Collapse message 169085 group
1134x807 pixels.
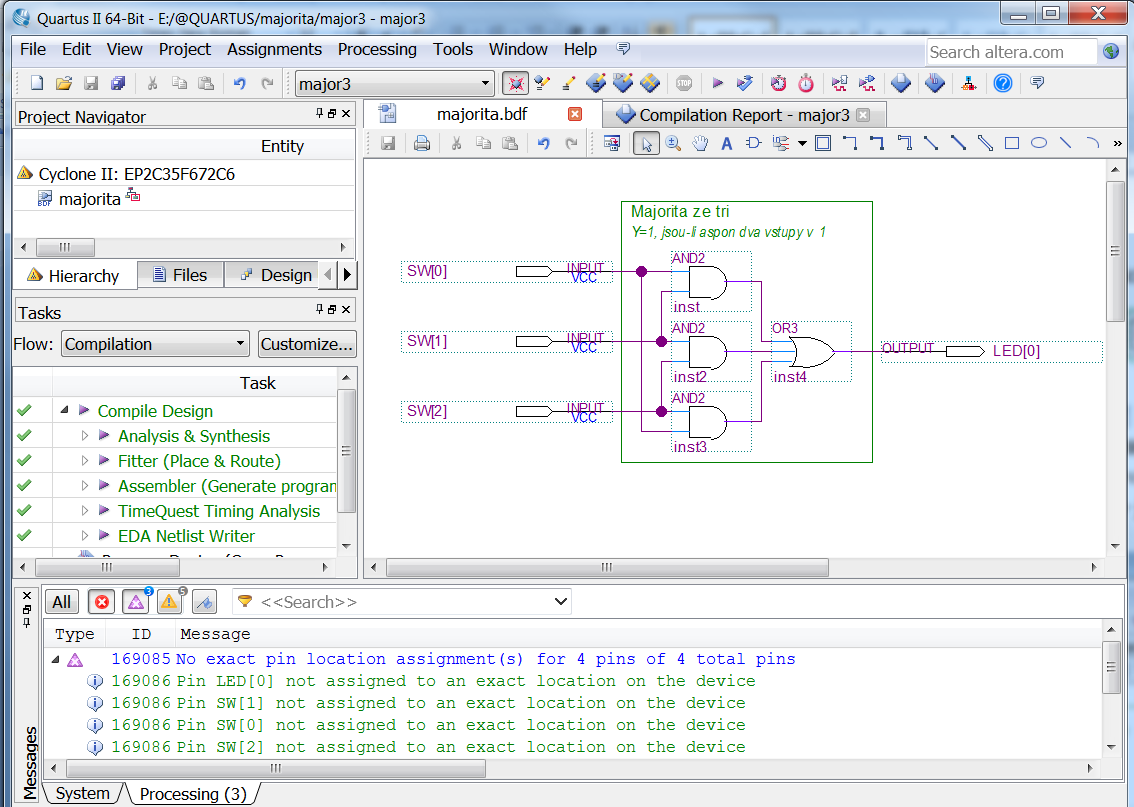[x=56, y=659]
